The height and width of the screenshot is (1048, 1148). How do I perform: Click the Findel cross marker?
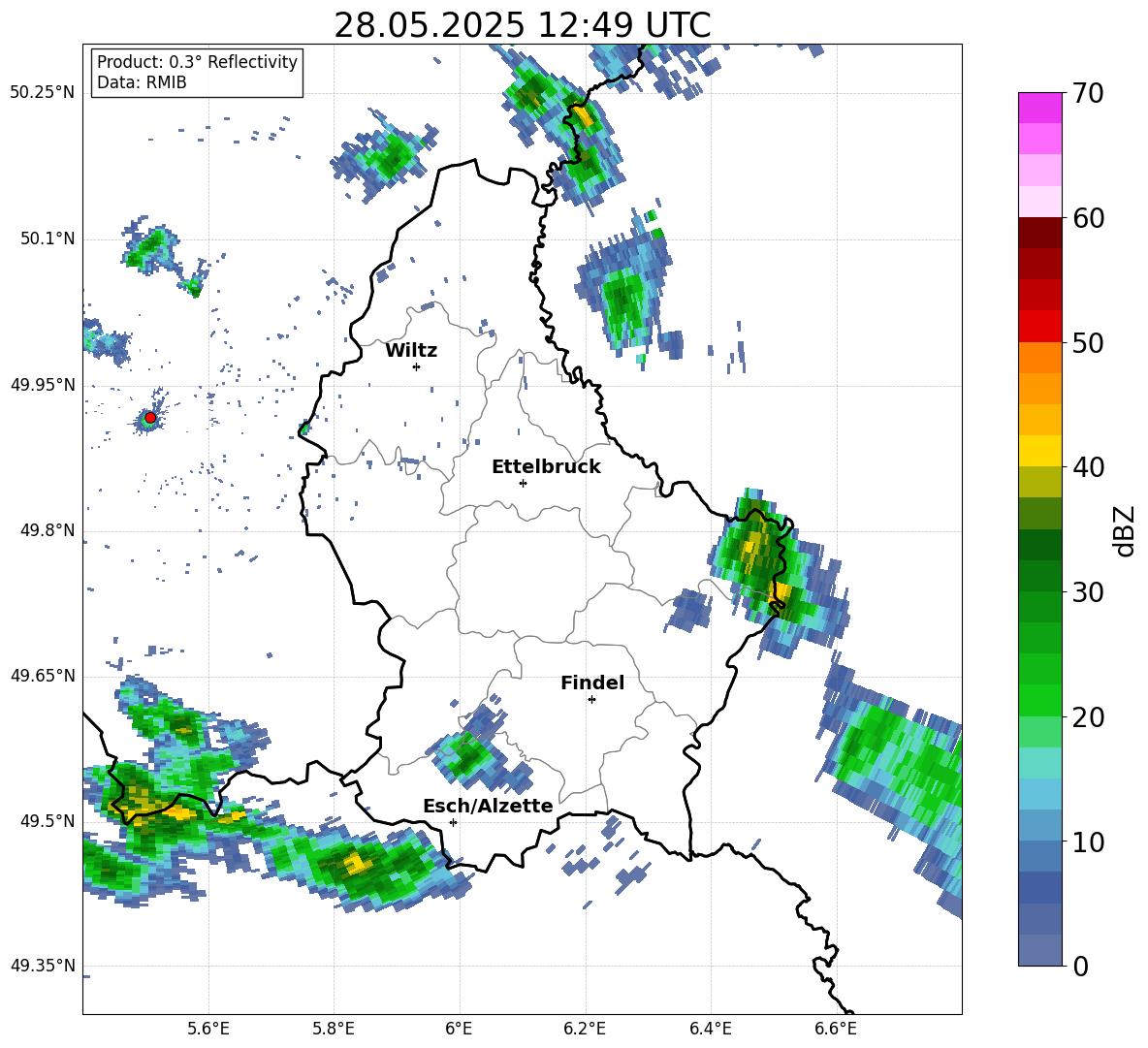(x=591, y=699)
